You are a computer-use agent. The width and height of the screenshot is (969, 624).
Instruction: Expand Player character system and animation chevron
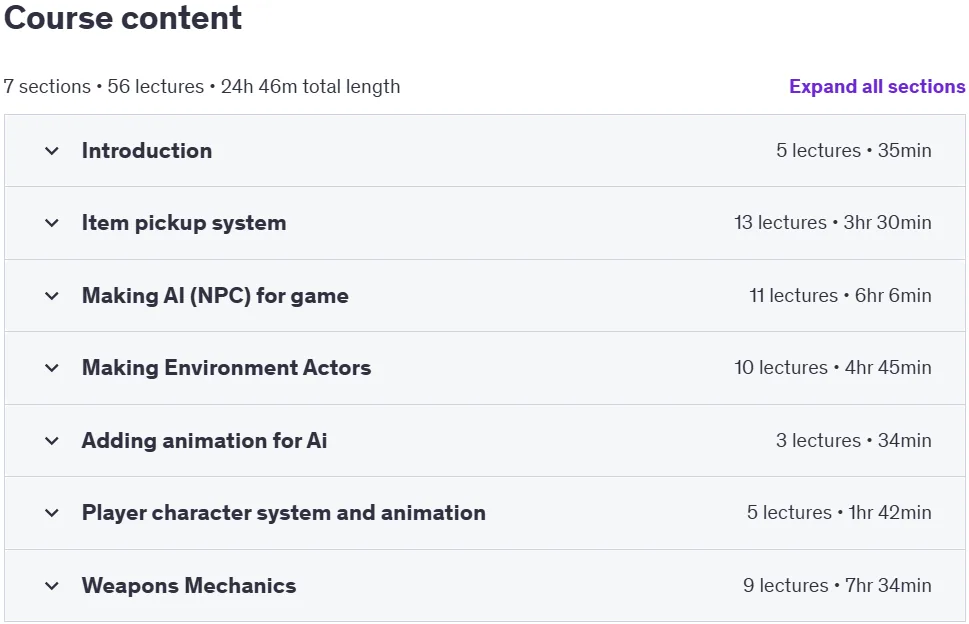point(52,513)
